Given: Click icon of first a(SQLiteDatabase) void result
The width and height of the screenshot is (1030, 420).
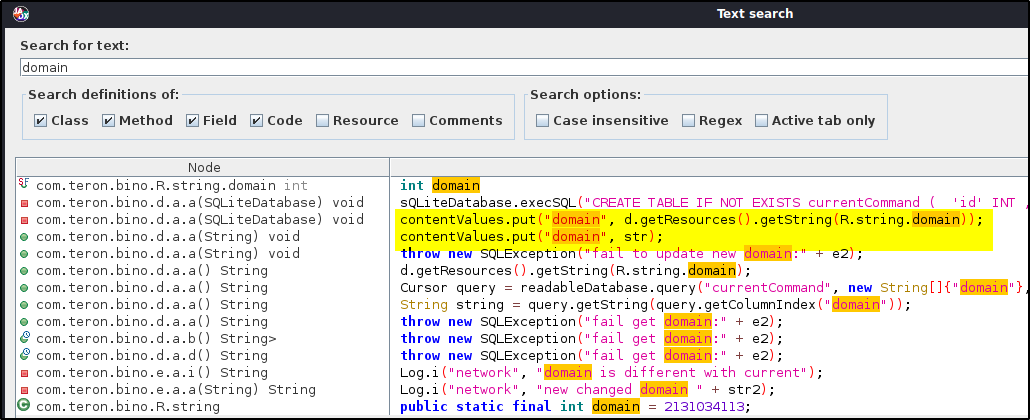Looking at the screenshot, I should [x=24, y=203].
